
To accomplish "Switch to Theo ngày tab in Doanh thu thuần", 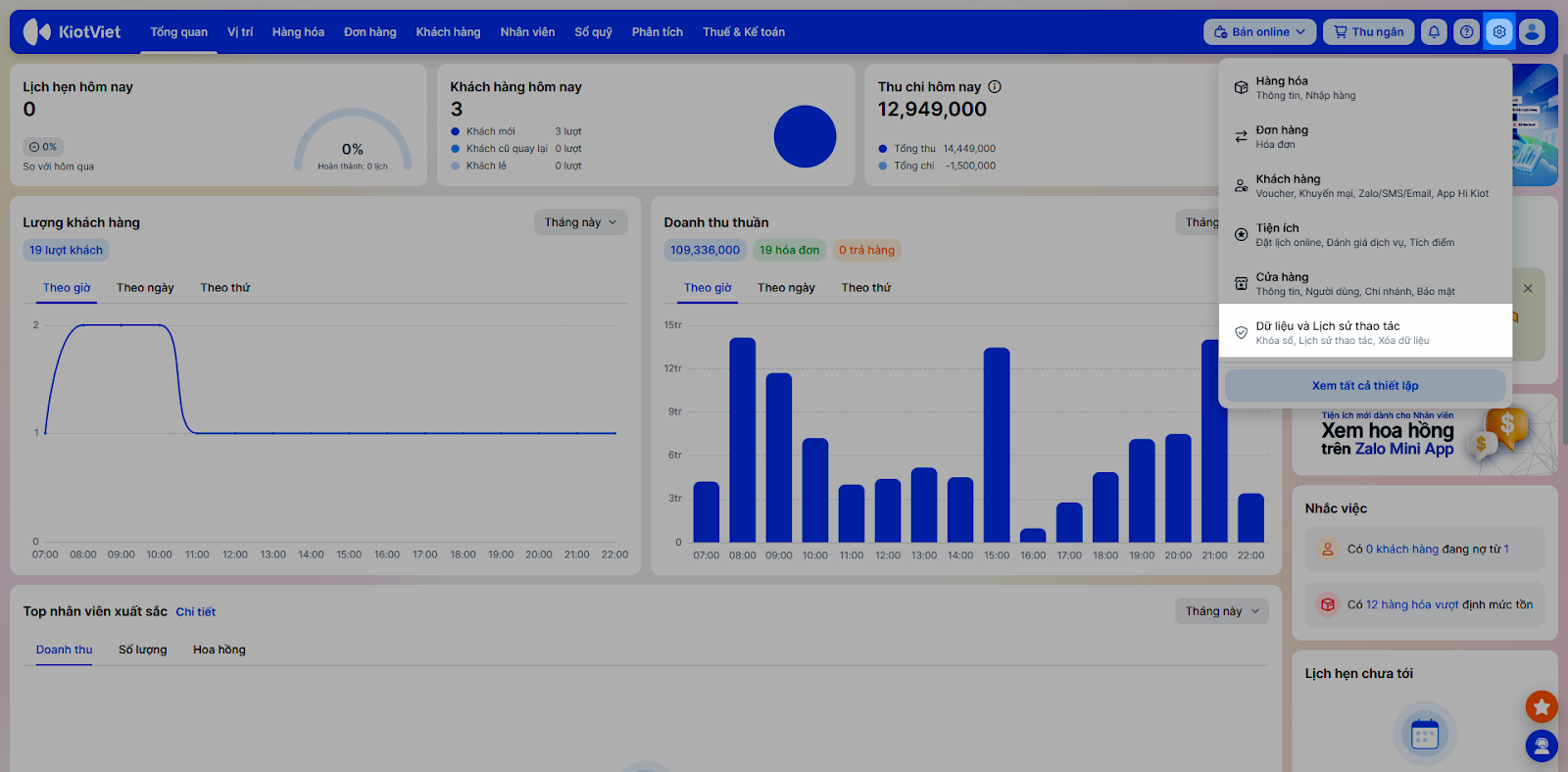I will pos(786,288).
